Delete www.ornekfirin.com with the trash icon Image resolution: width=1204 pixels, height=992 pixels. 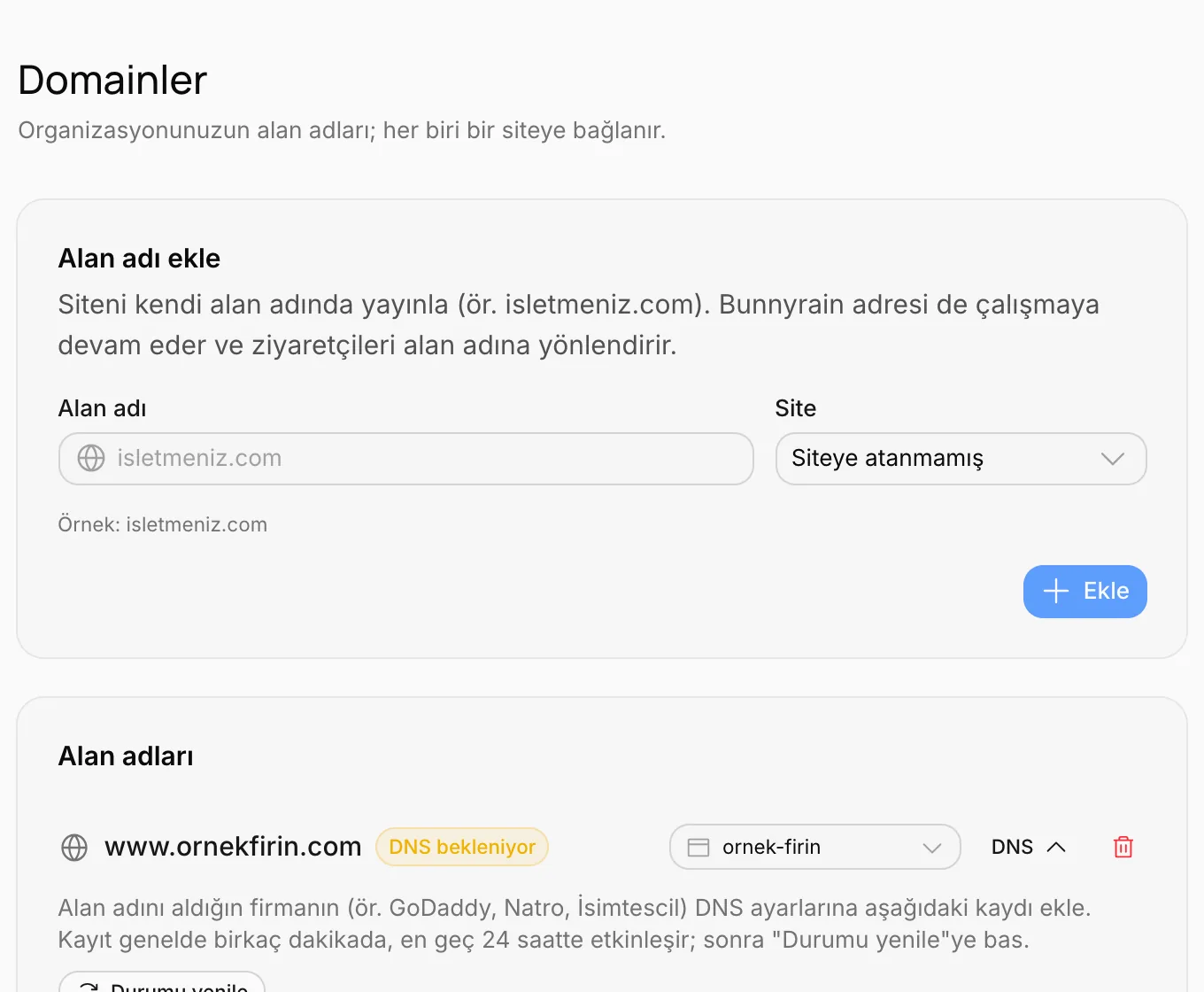click(1123, 847)
